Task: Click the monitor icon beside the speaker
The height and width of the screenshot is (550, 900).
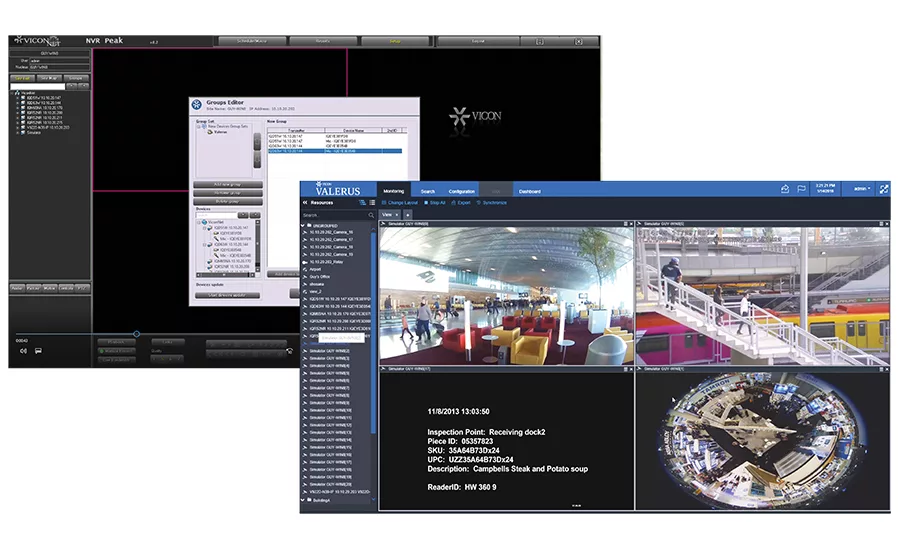Action: point(38,351)
